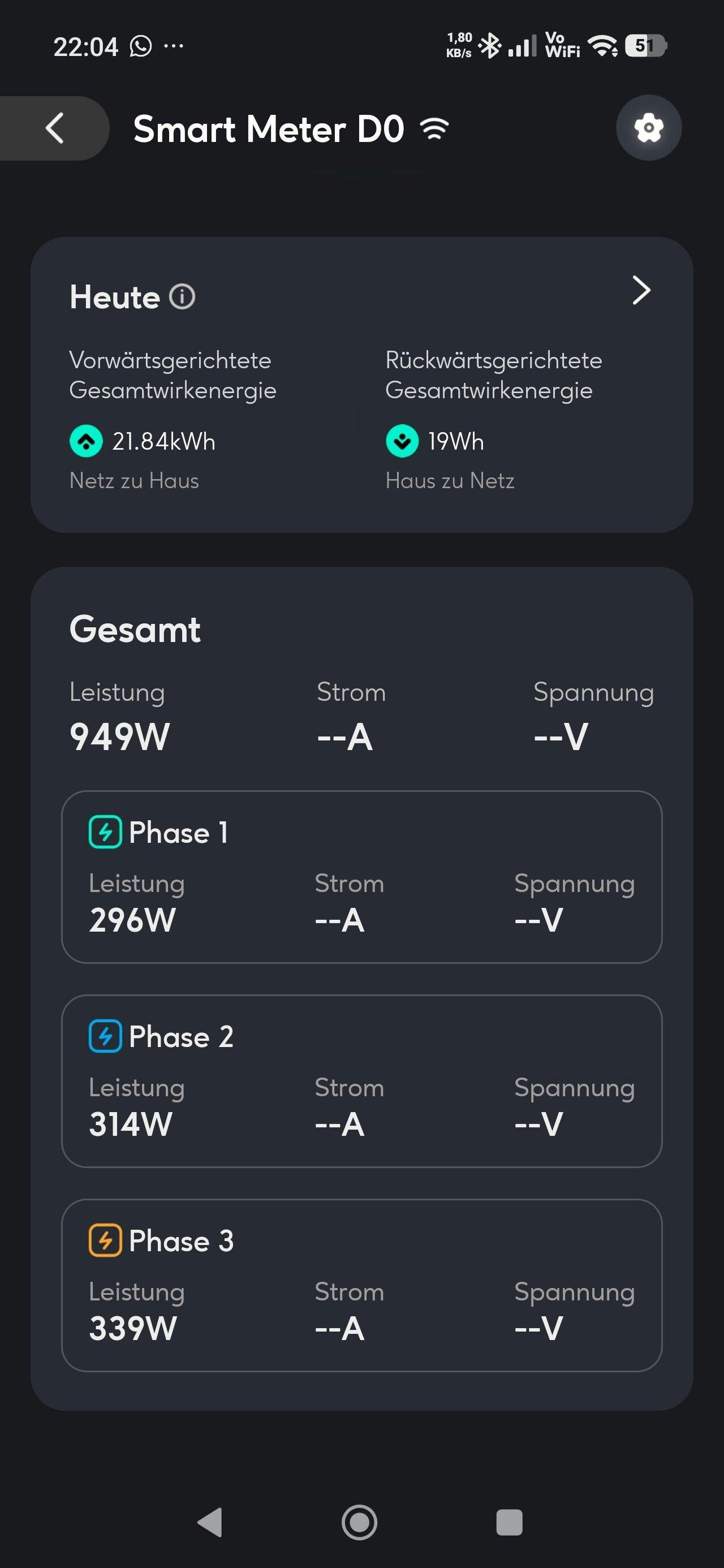Open Smart Meter settings gear
Screen dimensions: 724x1568
tap(649, 128)
